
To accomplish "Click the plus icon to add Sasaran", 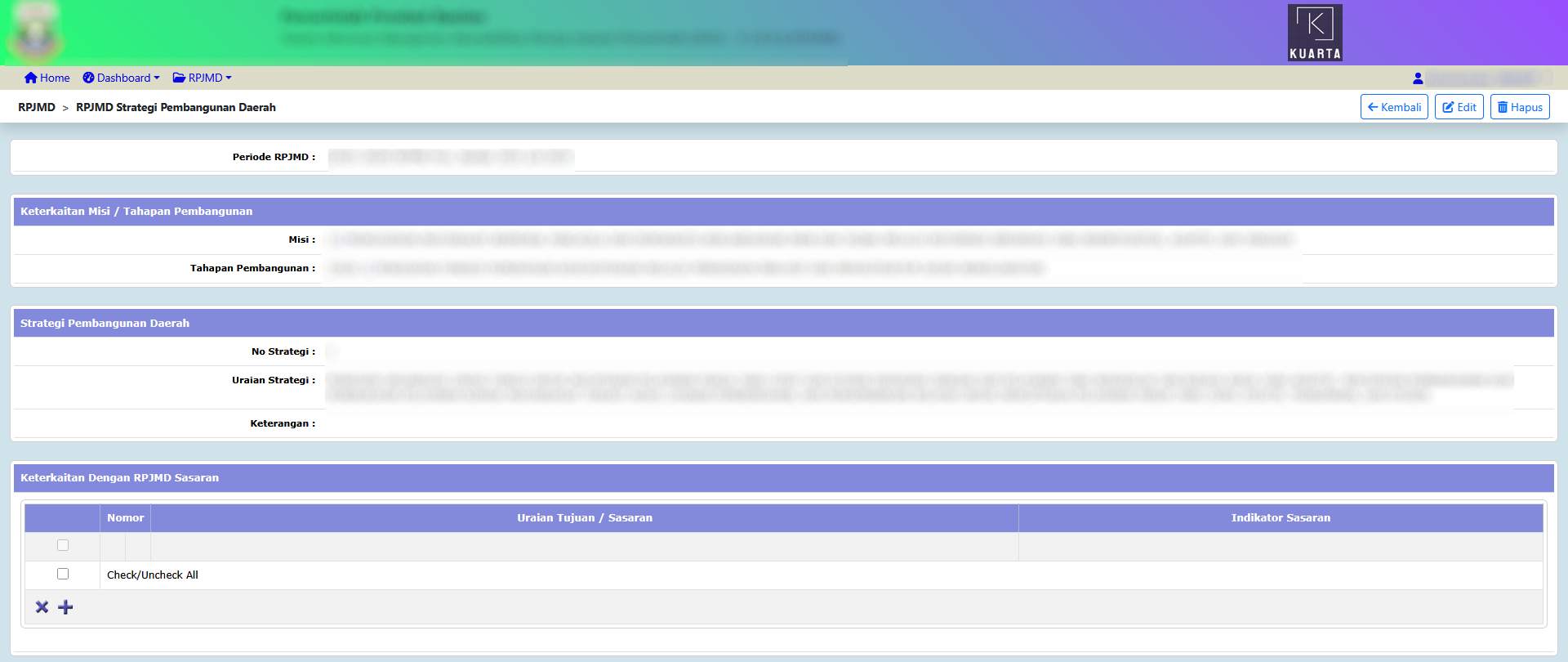I will pos(66,607).
